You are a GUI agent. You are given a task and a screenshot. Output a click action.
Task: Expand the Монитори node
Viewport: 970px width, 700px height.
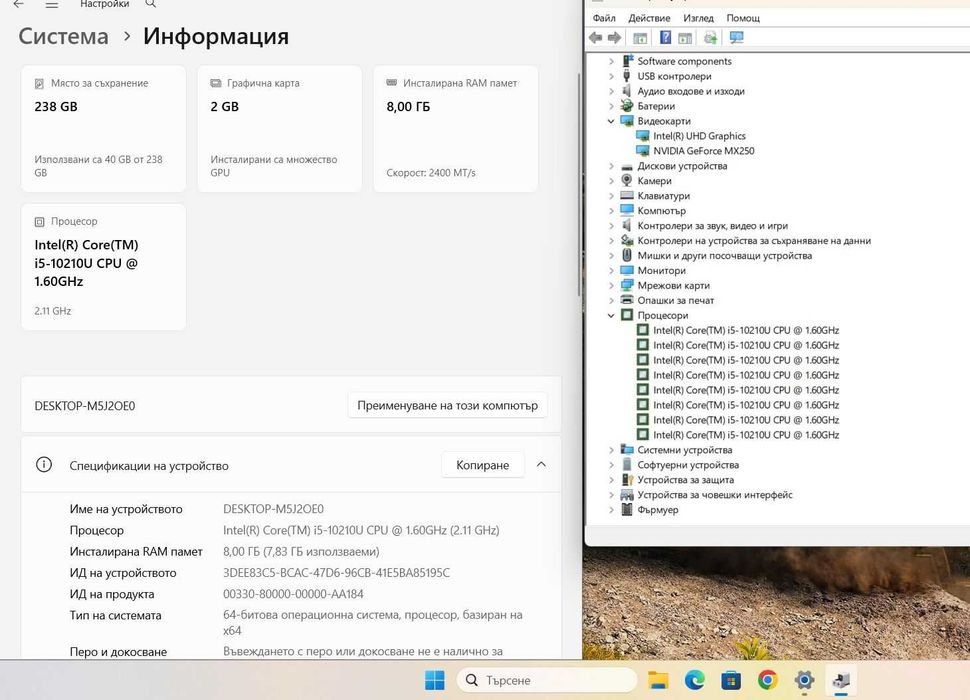(611, 270)
